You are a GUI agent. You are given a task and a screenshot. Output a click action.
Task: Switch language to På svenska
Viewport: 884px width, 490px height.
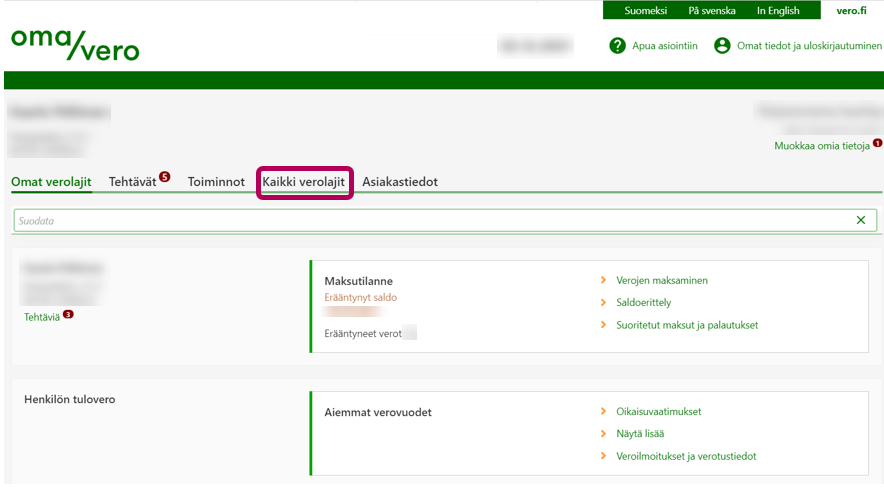click(x=711, y=11)
